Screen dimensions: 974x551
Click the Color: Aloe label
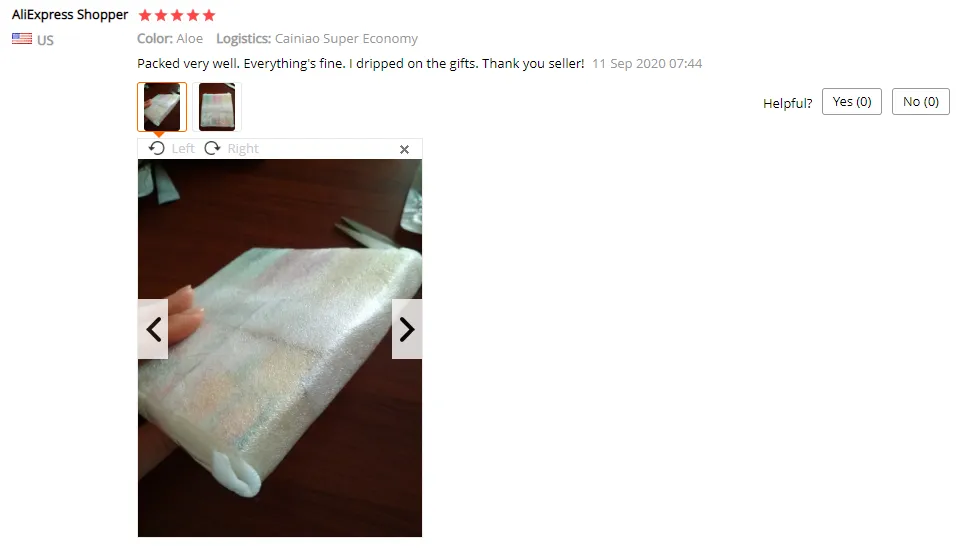click(170, 39)
